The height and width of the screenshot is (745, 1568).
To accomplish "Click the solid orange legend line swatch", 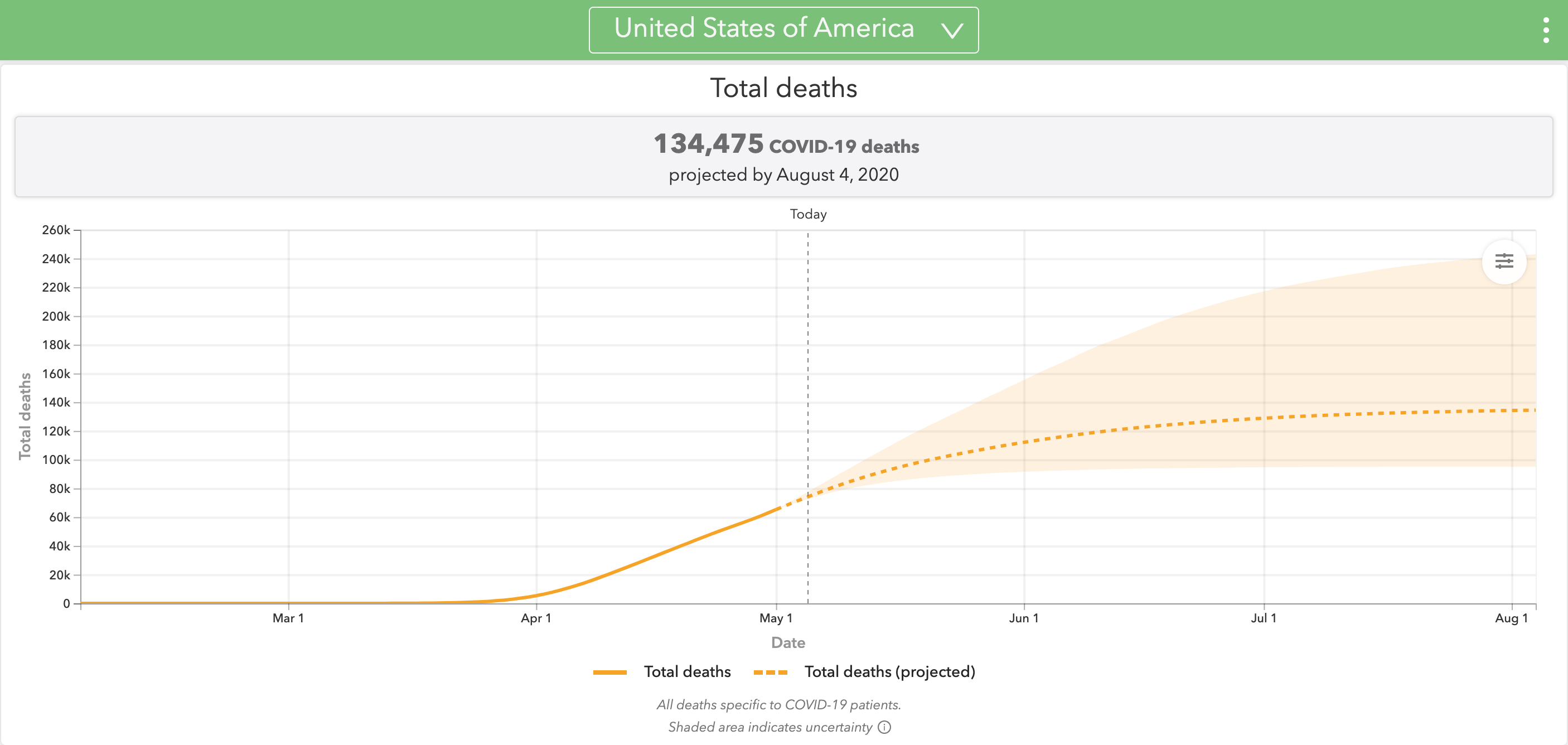I will pyautogui.click(x=610, y=672).
